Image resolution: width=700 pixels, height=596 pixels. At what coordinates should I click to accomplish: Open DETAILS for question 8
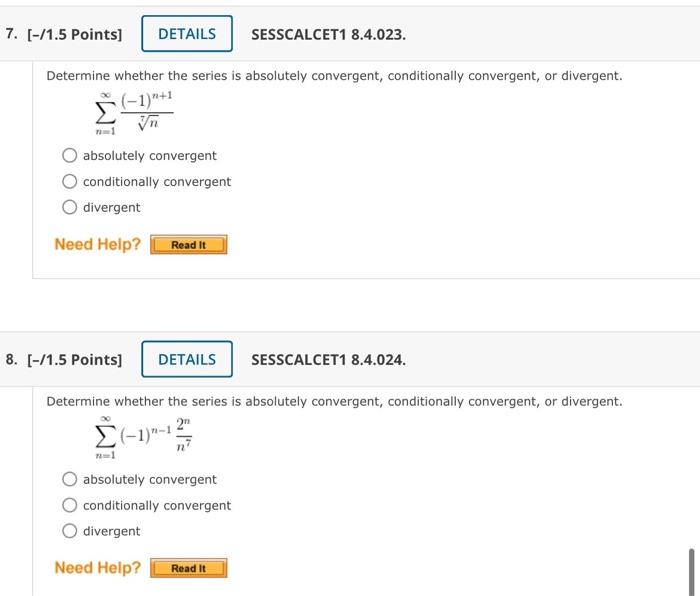[187, 360]
